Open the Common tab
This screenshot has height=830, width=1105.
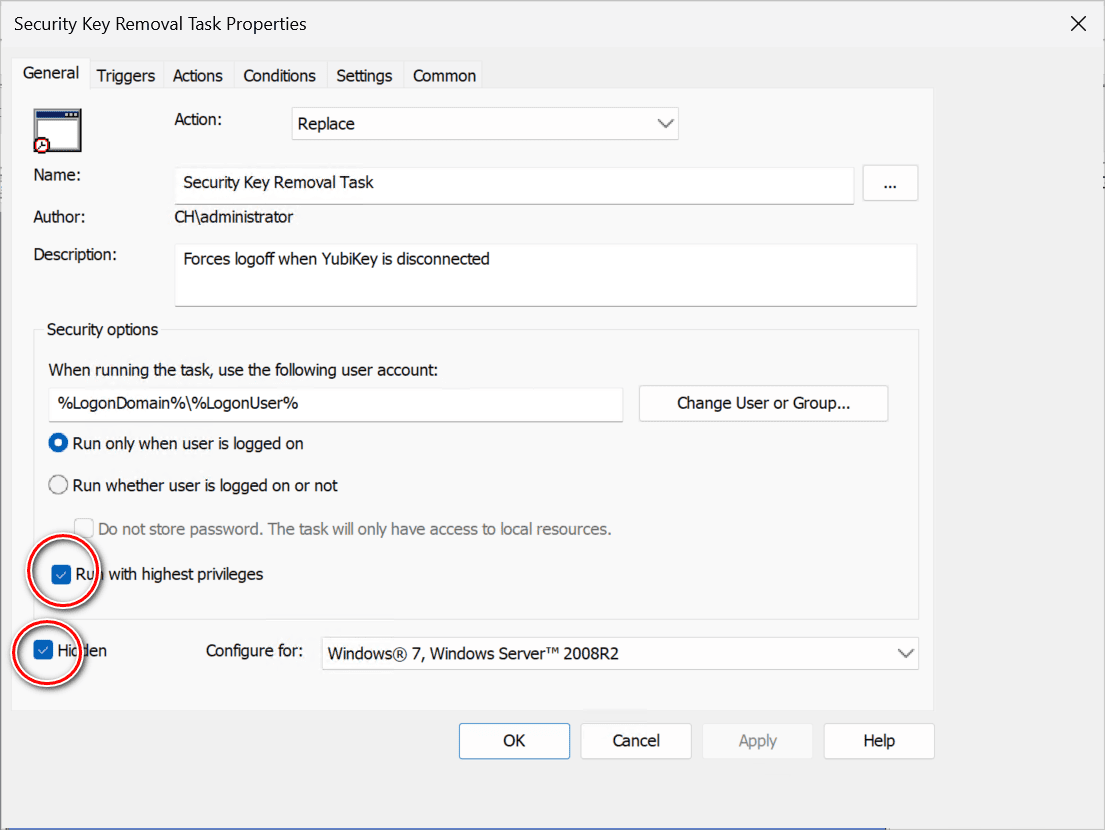point(443,74)
